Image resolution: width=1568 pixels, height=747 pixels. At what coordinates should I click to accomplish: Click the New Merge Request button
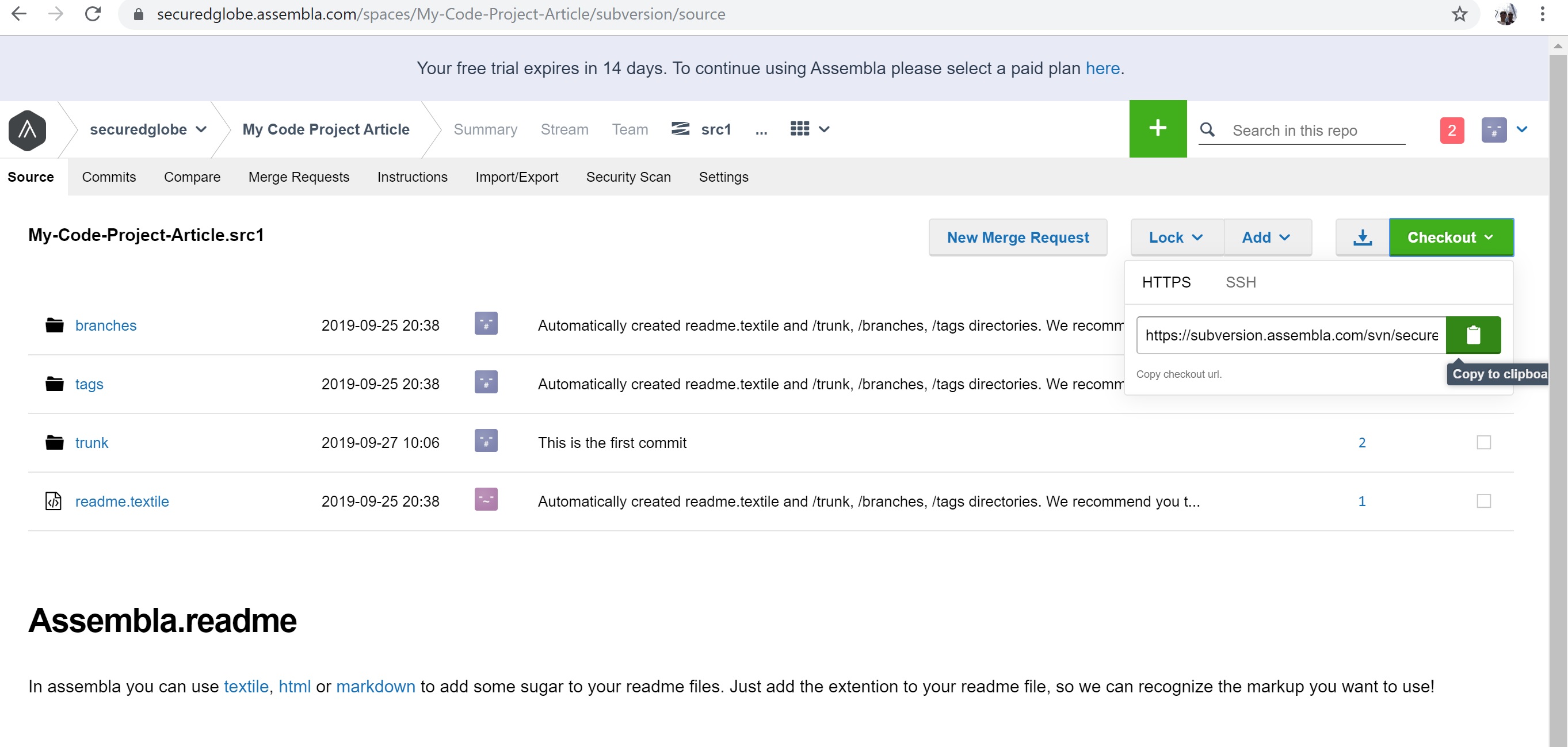[1018, 237]
